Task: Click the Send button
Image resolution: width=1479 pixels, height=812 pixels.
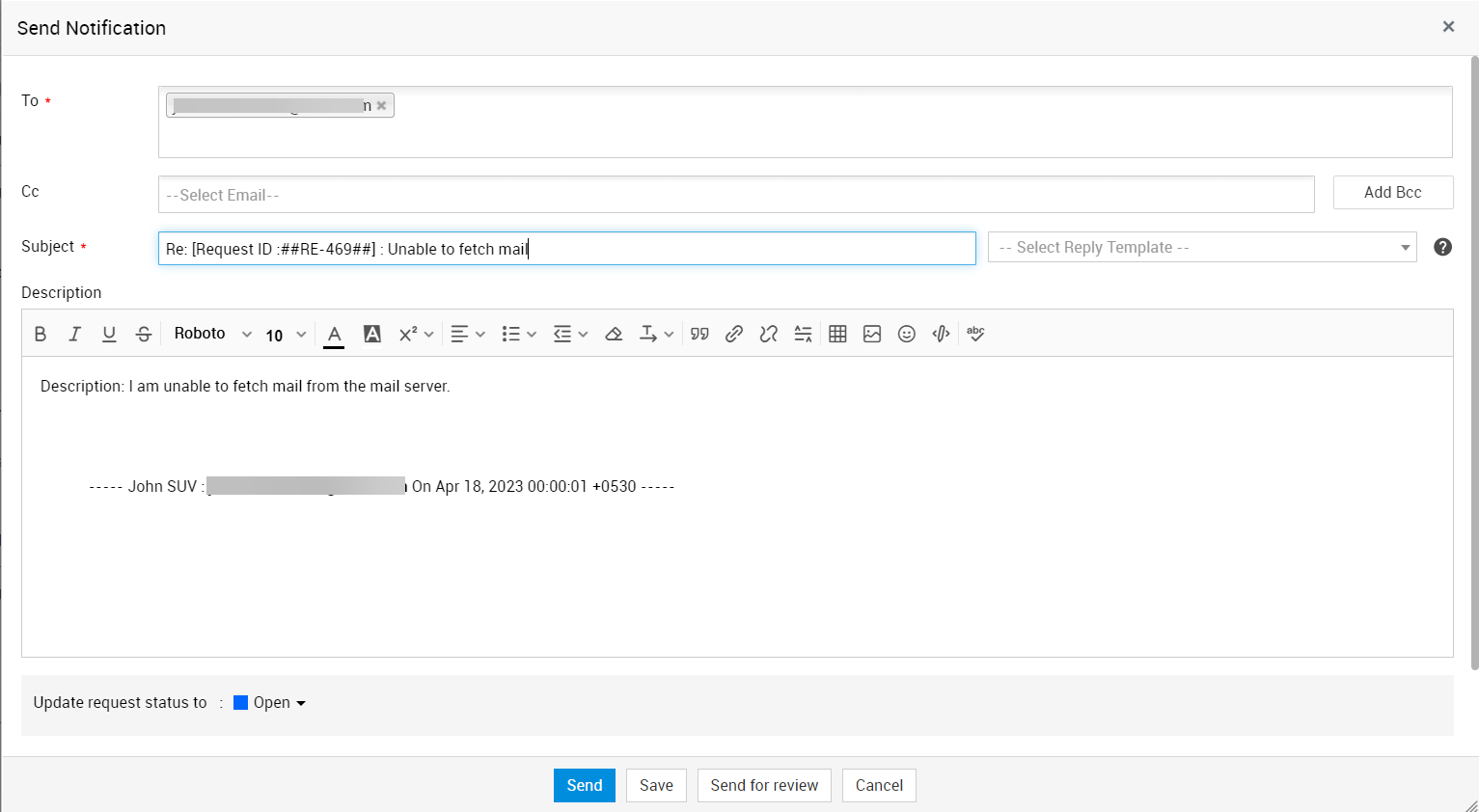Action: click(584, 785)
